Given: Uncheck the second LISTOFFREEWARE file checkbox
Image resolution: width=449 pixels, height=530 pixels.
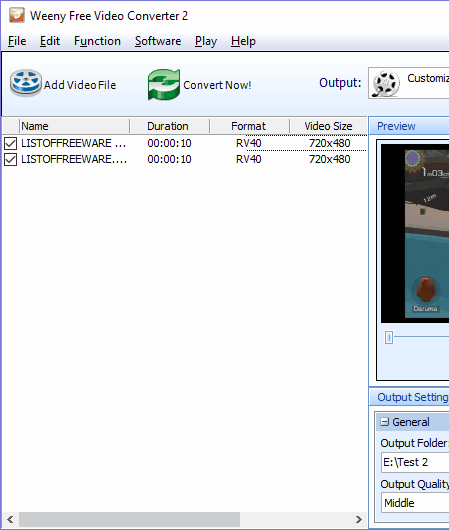Looking at the screenshot, I should tap(10, 159).
